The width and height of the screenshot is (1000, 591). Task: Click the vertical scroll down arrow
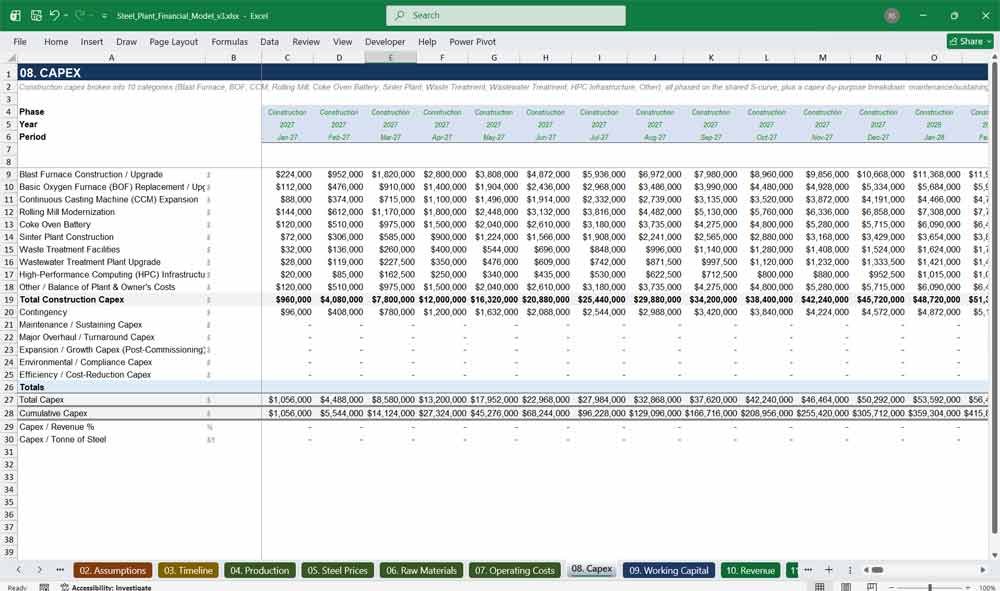point(994,556)
